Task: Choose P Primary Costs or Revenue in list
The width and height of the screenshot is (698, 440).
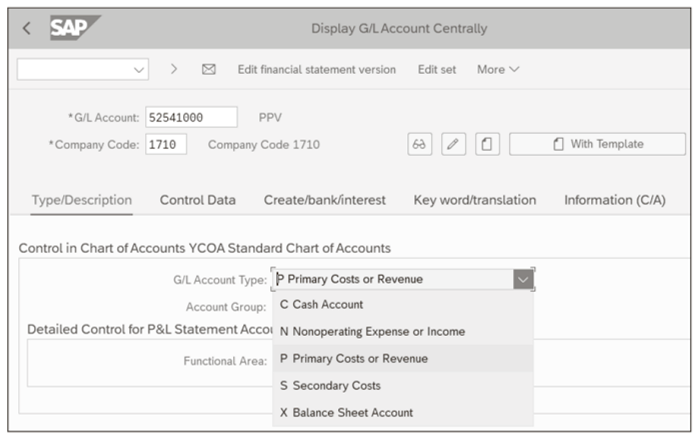Action: click(403, 359)
